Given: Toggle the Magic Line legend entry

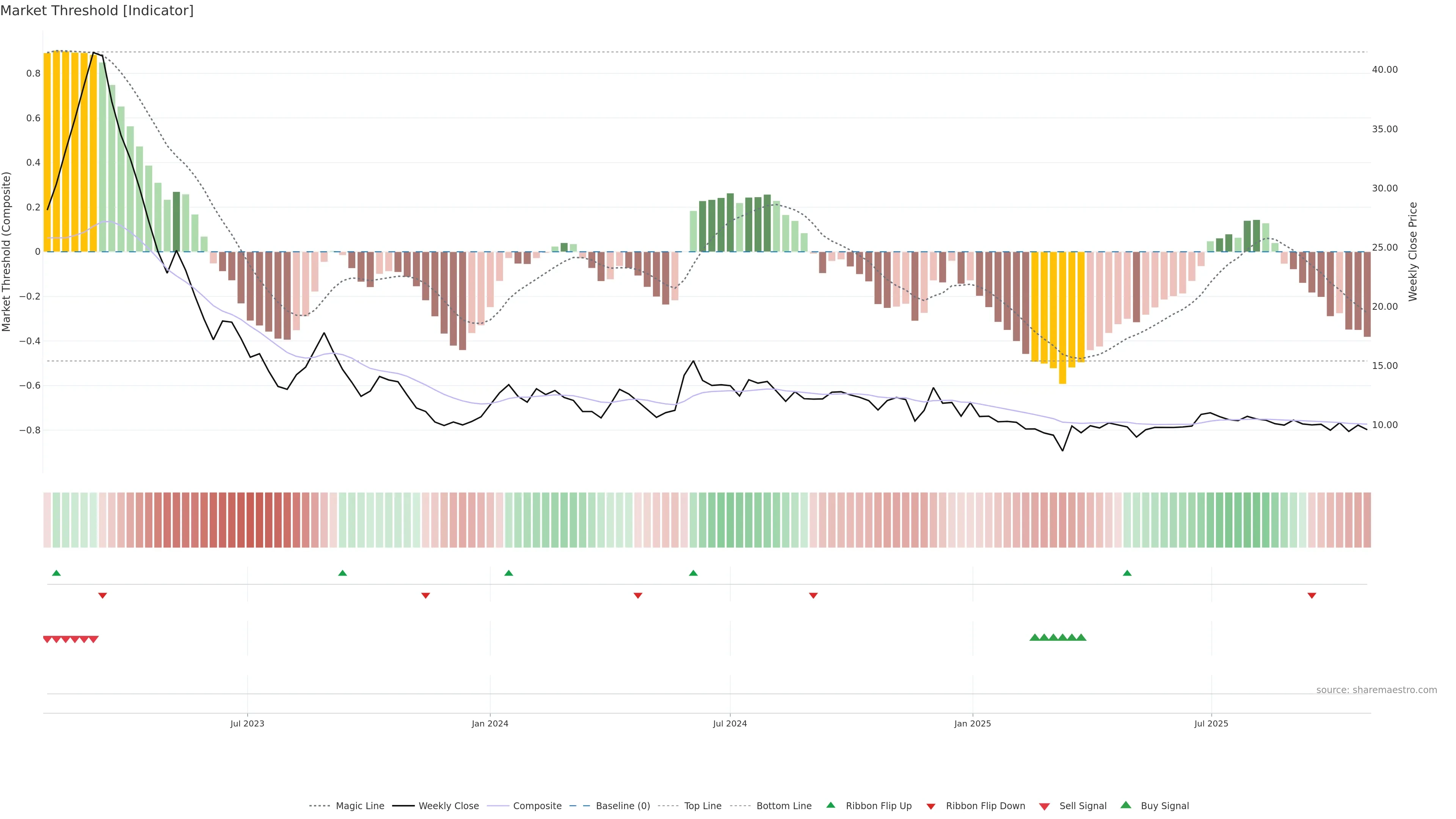Looking at the screenshot, I should [359, 806].
